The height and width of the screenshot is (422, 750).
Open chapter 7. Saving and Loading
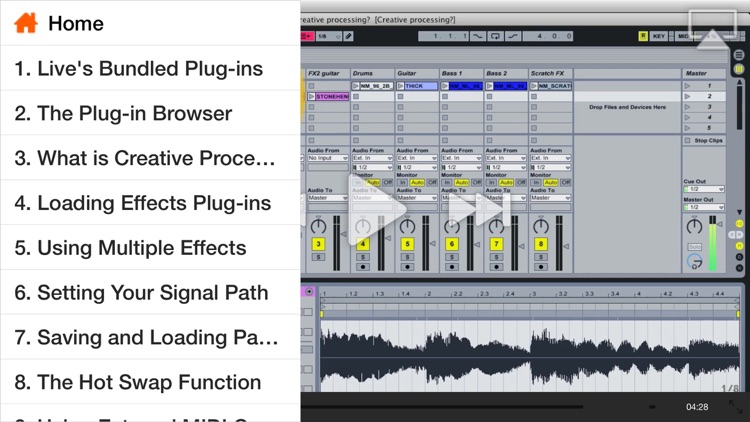[x=150, y=337]
